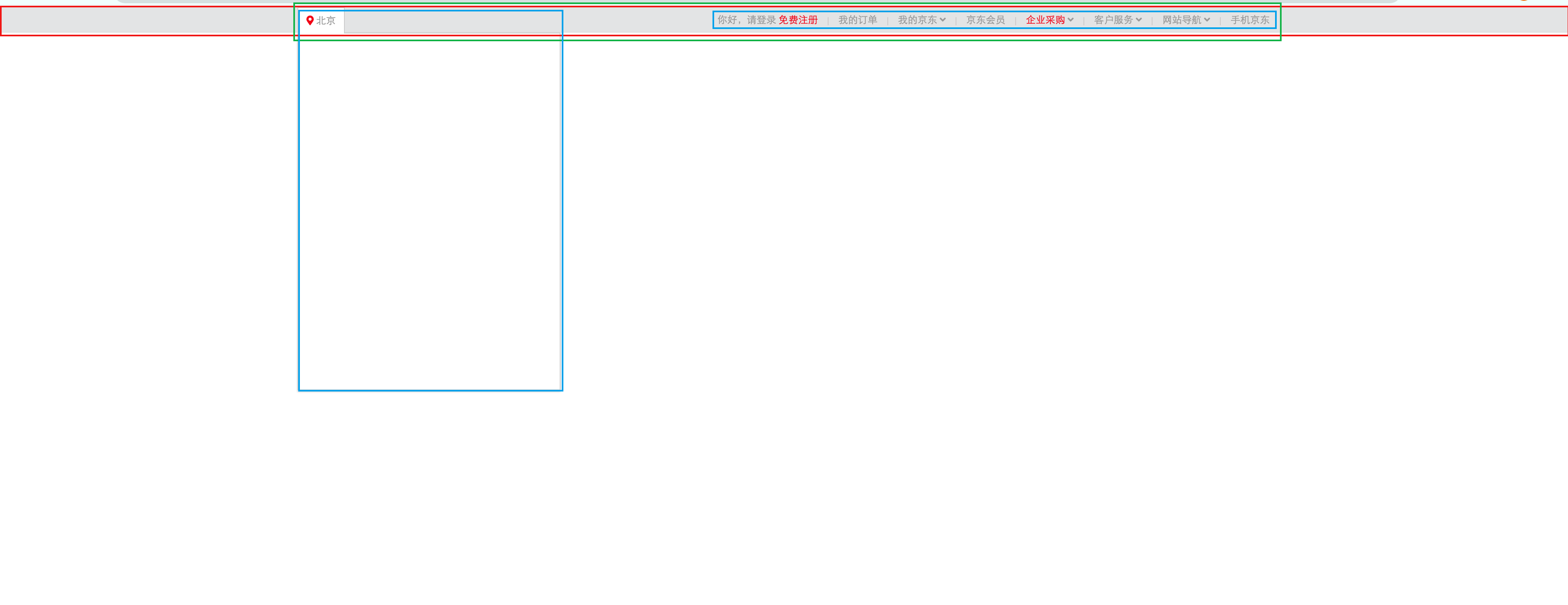Expand the 客户服务 chevron arrow
This screenshot has height=605, width=1568.
(x=1139, y=20)
